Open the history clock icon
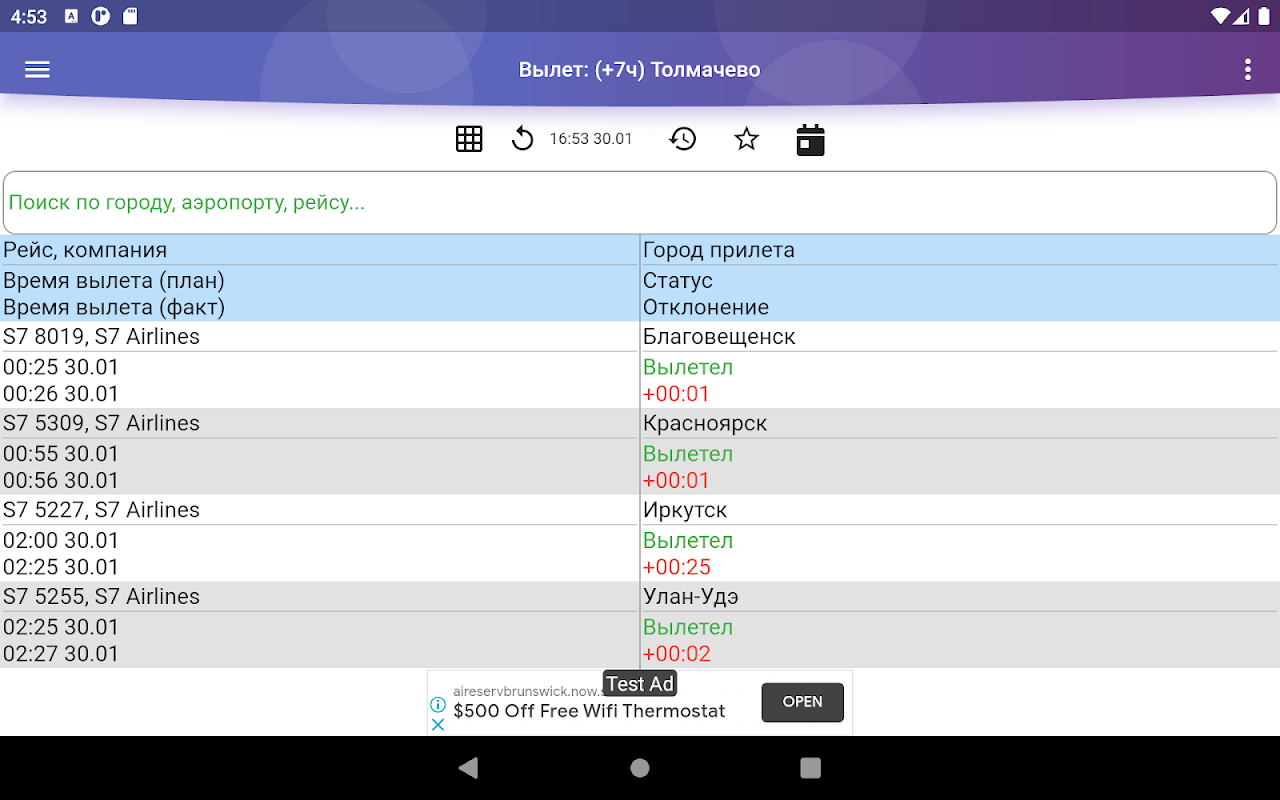The image size is (1280, 800). tap(683, 139)
